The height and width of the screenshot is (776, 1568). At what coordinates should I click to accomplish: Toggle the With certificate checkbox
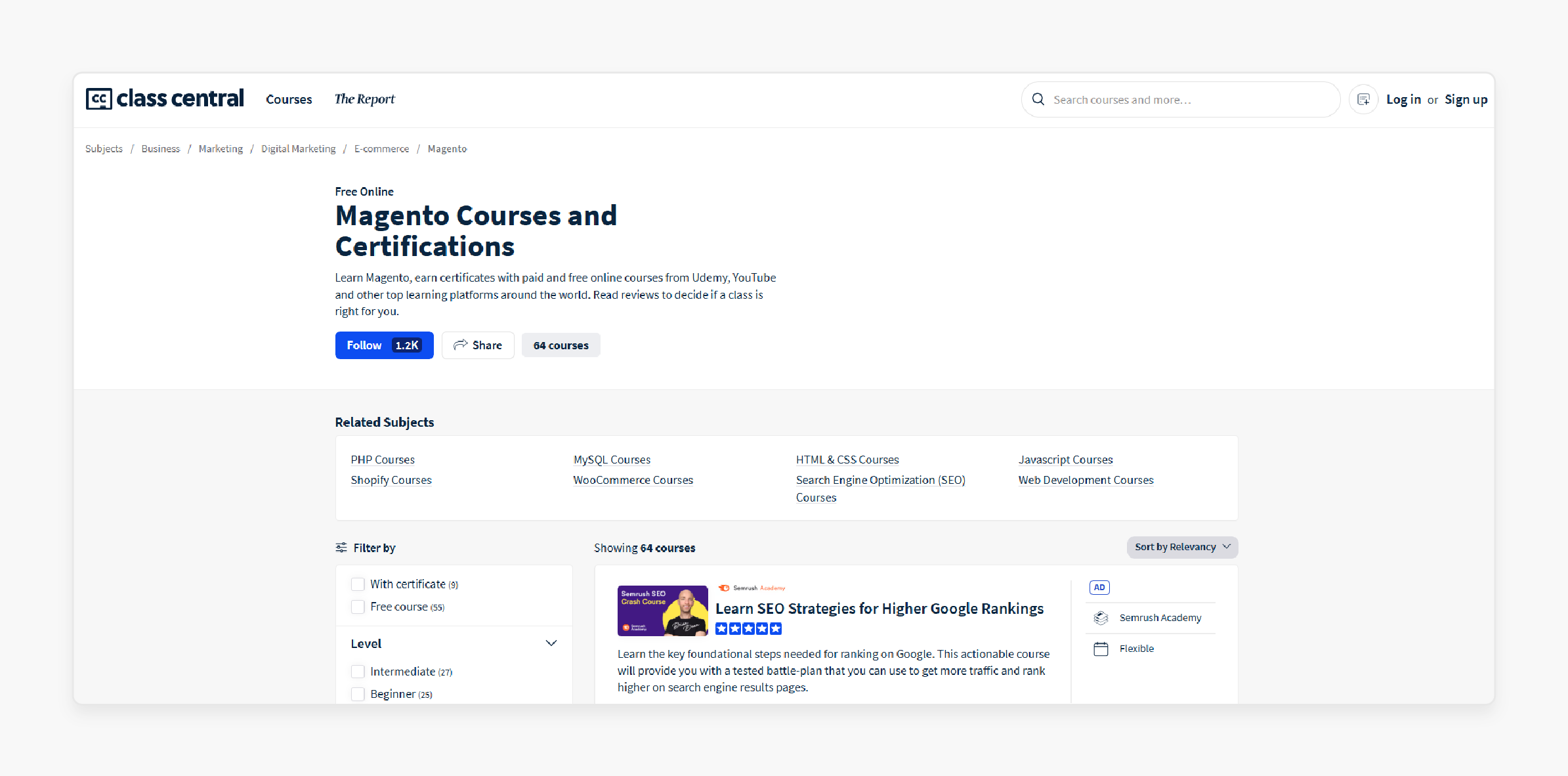(358, 584)
